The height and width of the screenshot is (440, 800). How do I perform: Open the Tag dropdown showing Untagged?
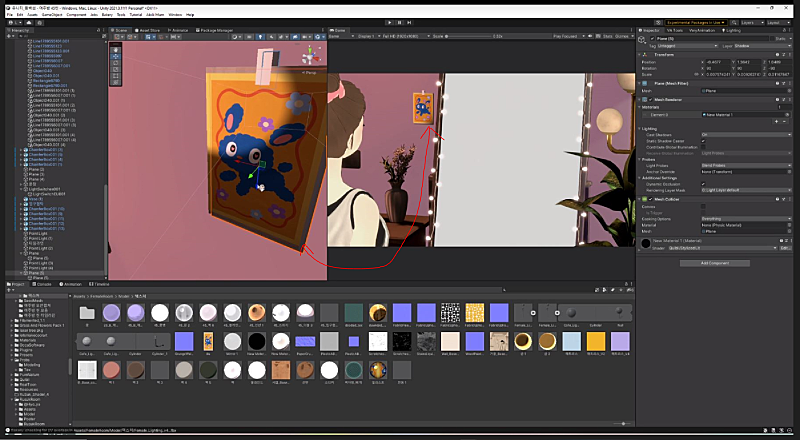[x=687, y=46]
